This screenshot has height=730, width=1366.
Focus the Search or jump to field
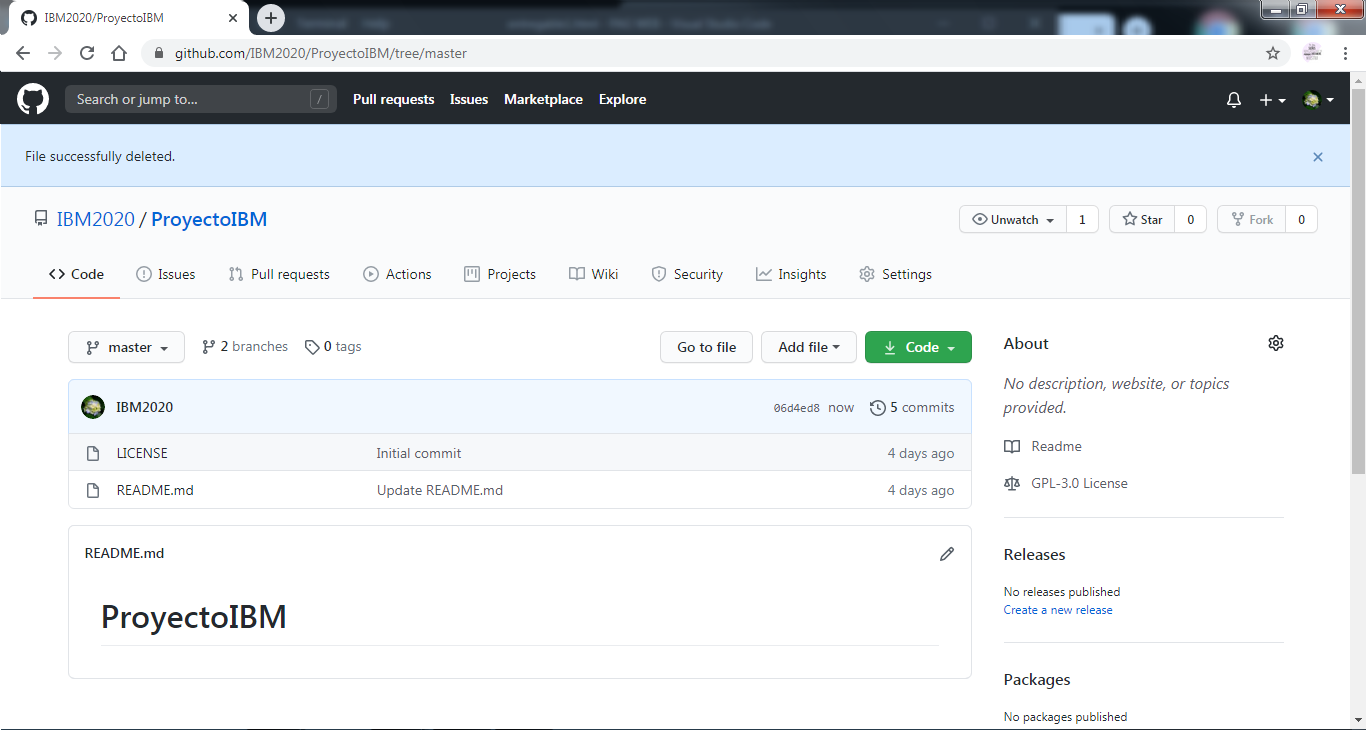pyautogui.click(x=200, y=99)
